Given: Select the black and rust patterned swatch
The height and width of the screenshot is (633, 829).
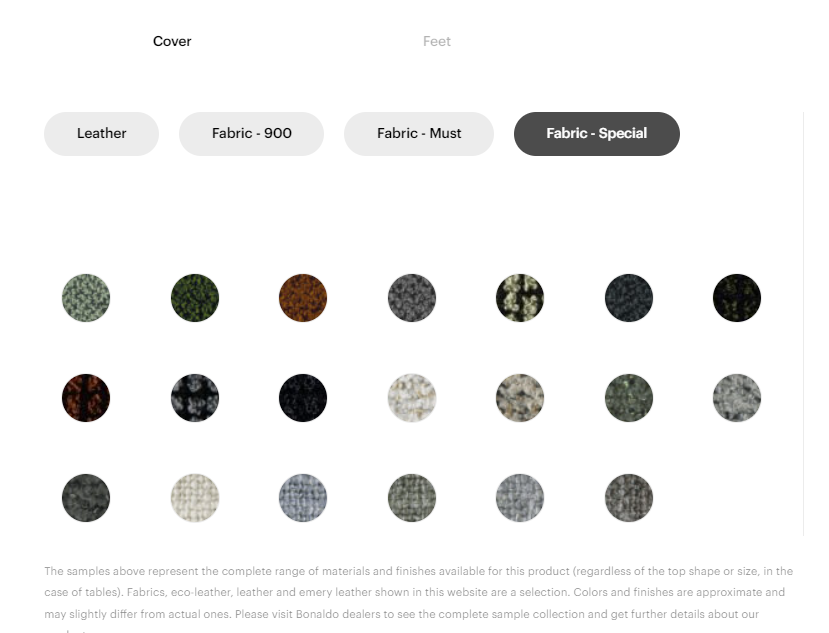Looking at the screenshot, I should 86,398.
